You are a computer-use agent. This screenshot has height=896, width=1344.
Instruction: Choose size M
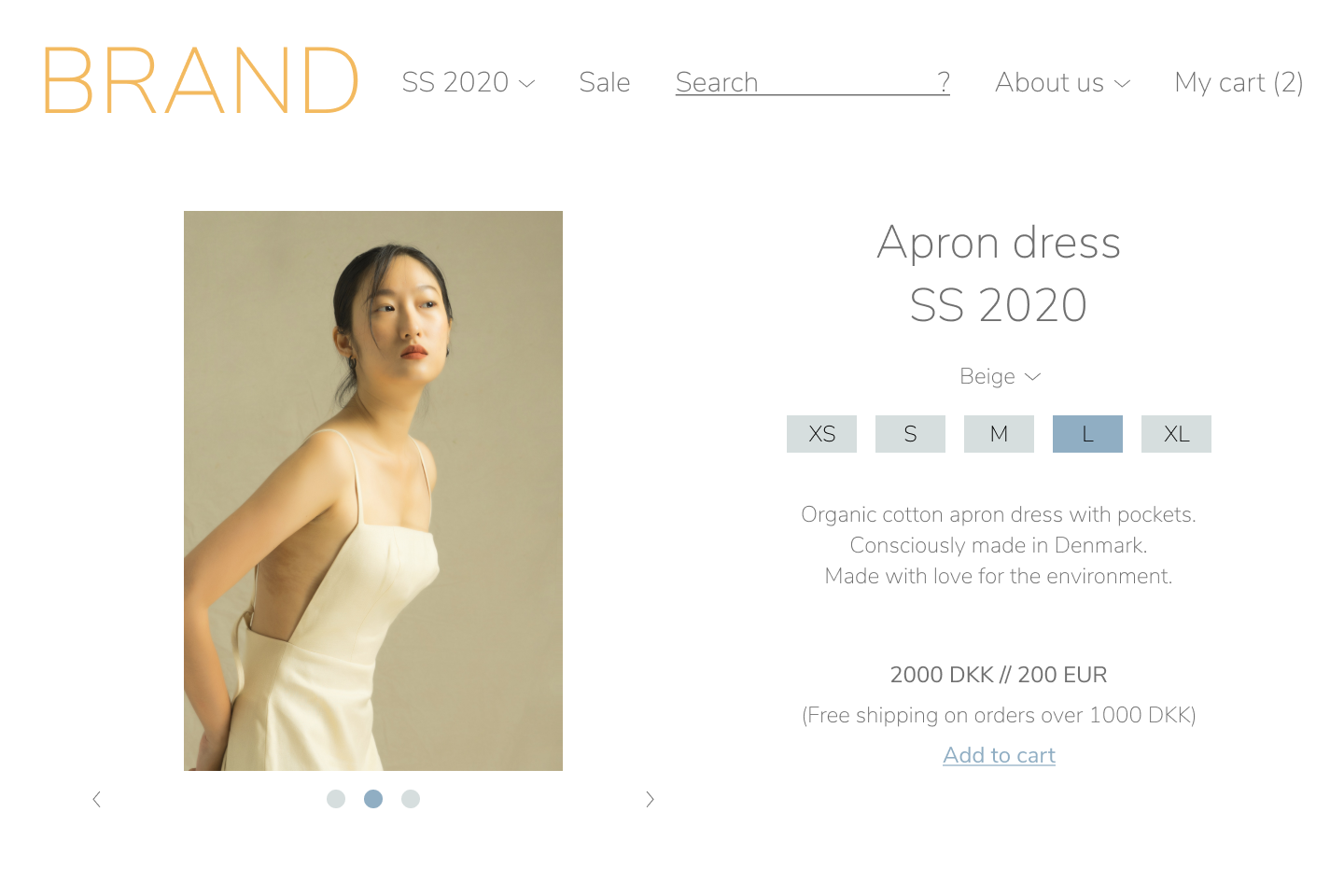tap(999, 434)
